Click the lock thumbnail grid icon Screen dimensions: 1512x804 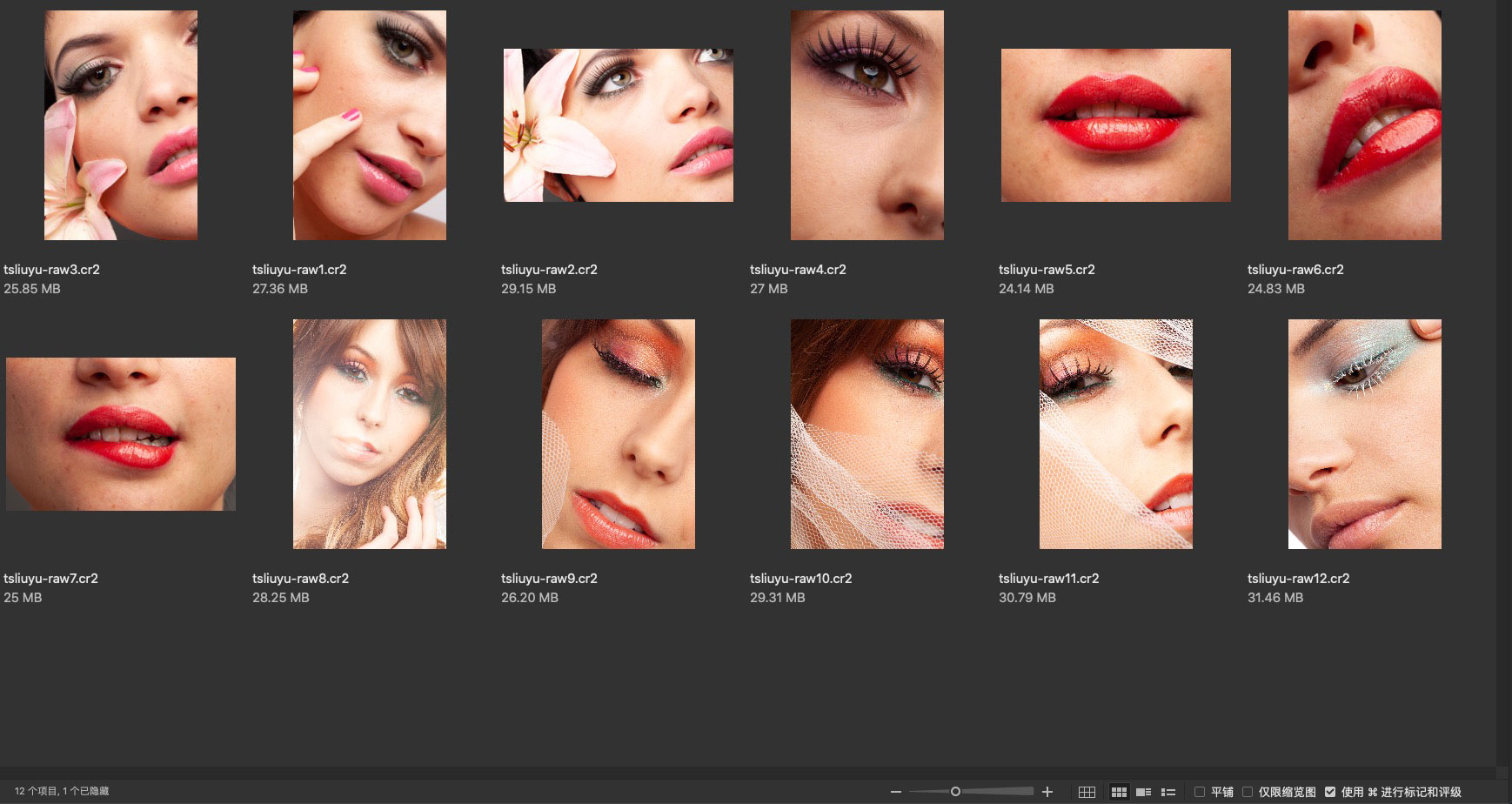[x=1087, y=792]
